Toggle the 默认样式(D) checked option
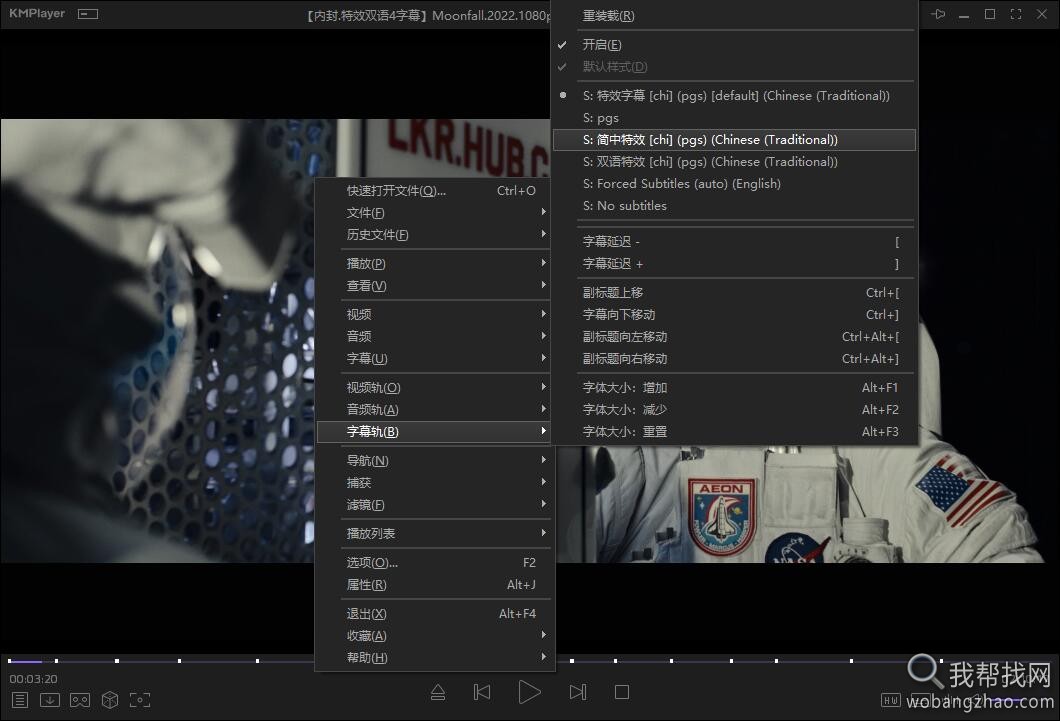Viewport: 1060px width, 721px height. tap(734, 67)
